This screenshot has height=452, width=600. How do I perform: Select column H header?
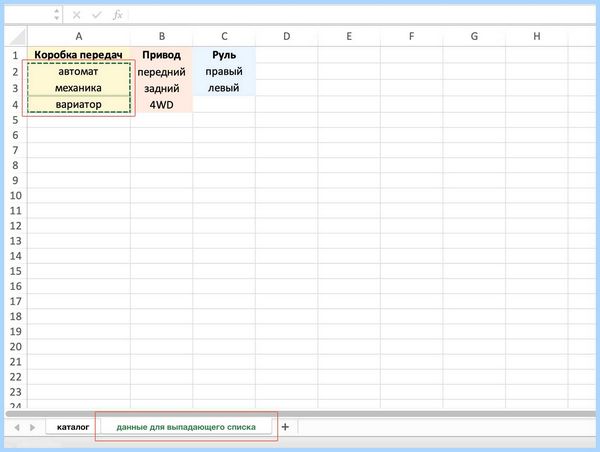click(x=537, y=36)
